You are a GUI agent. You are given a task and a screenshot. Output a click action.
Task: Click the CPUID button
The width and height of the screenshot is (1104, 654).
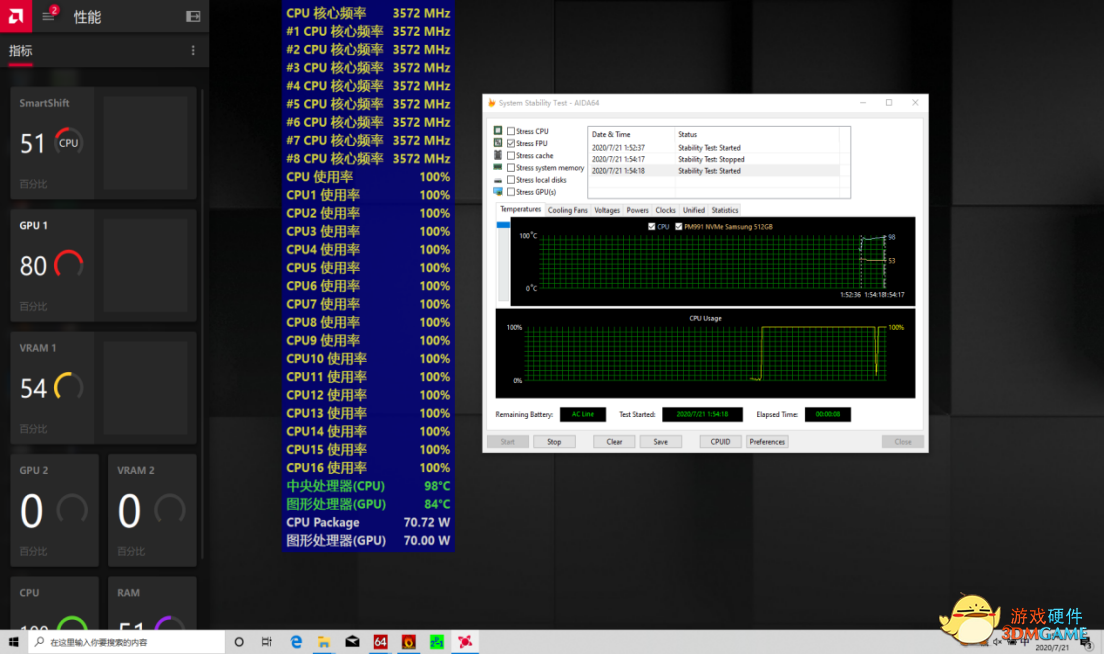click(720, 441)
